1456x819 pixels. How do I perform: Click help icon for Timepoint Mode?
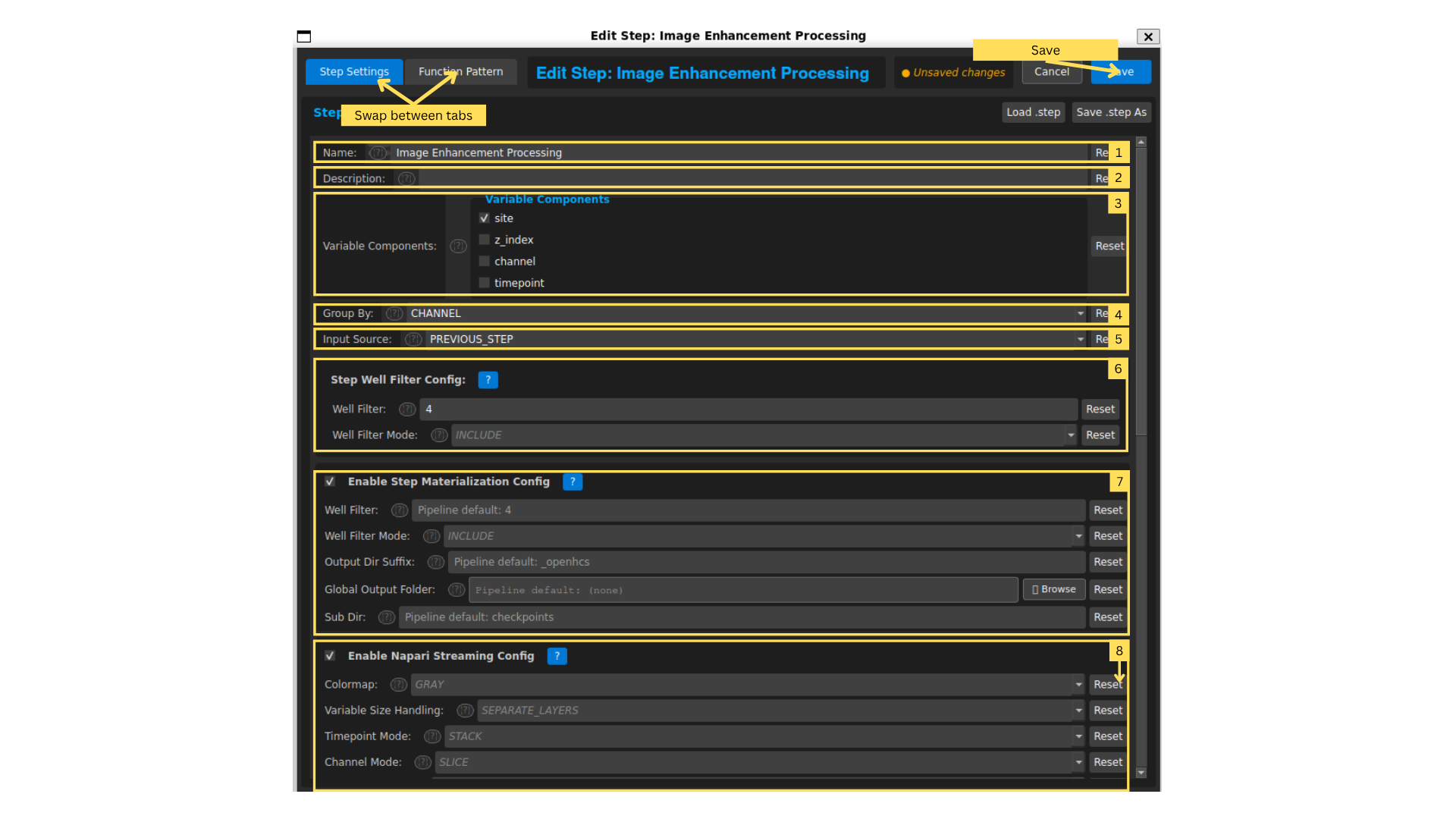tap(432, 736)
